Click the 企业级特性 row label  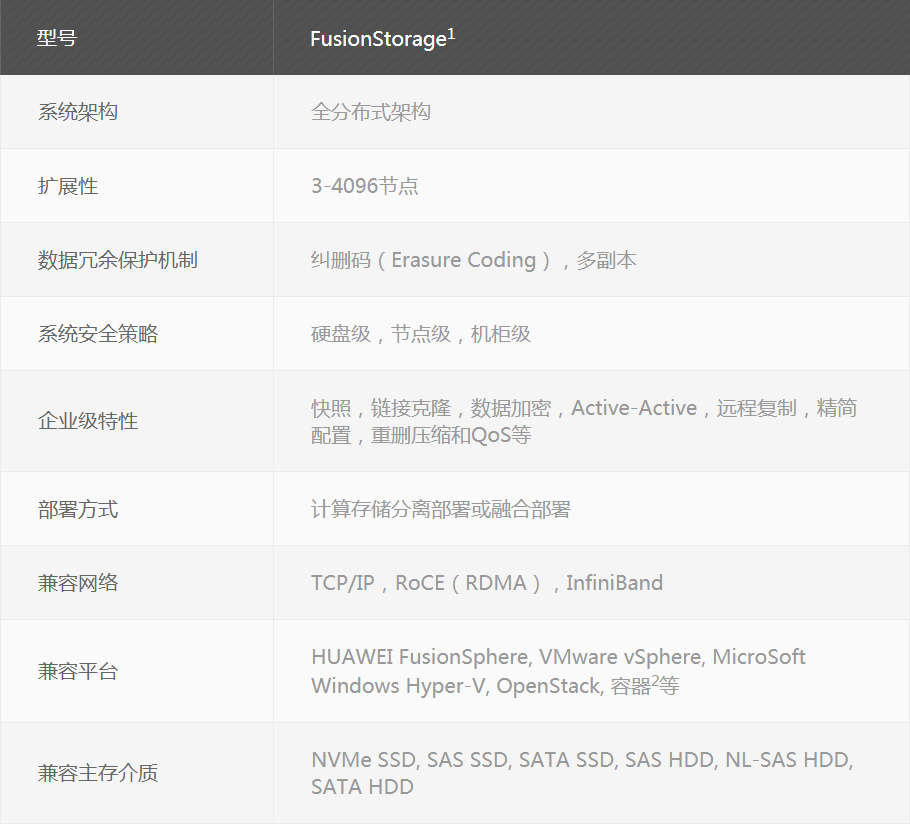(88, 421)
